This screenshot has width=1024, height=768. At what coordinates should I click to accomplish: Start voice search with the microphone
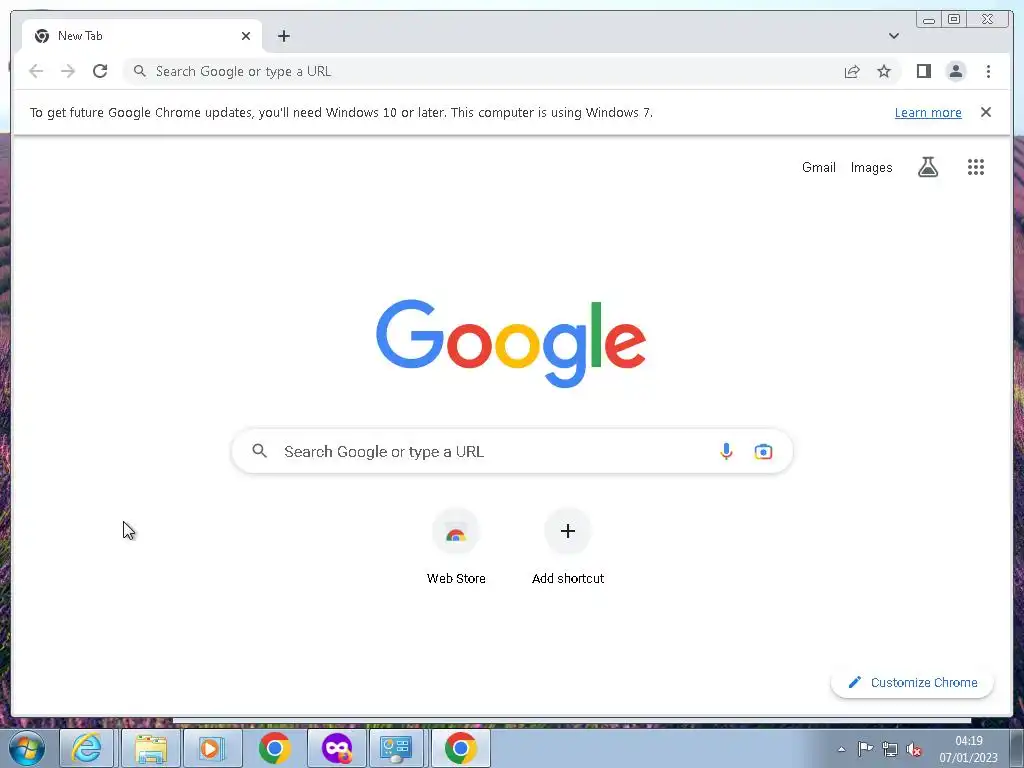pyautogui.click(x=726, y=451)
